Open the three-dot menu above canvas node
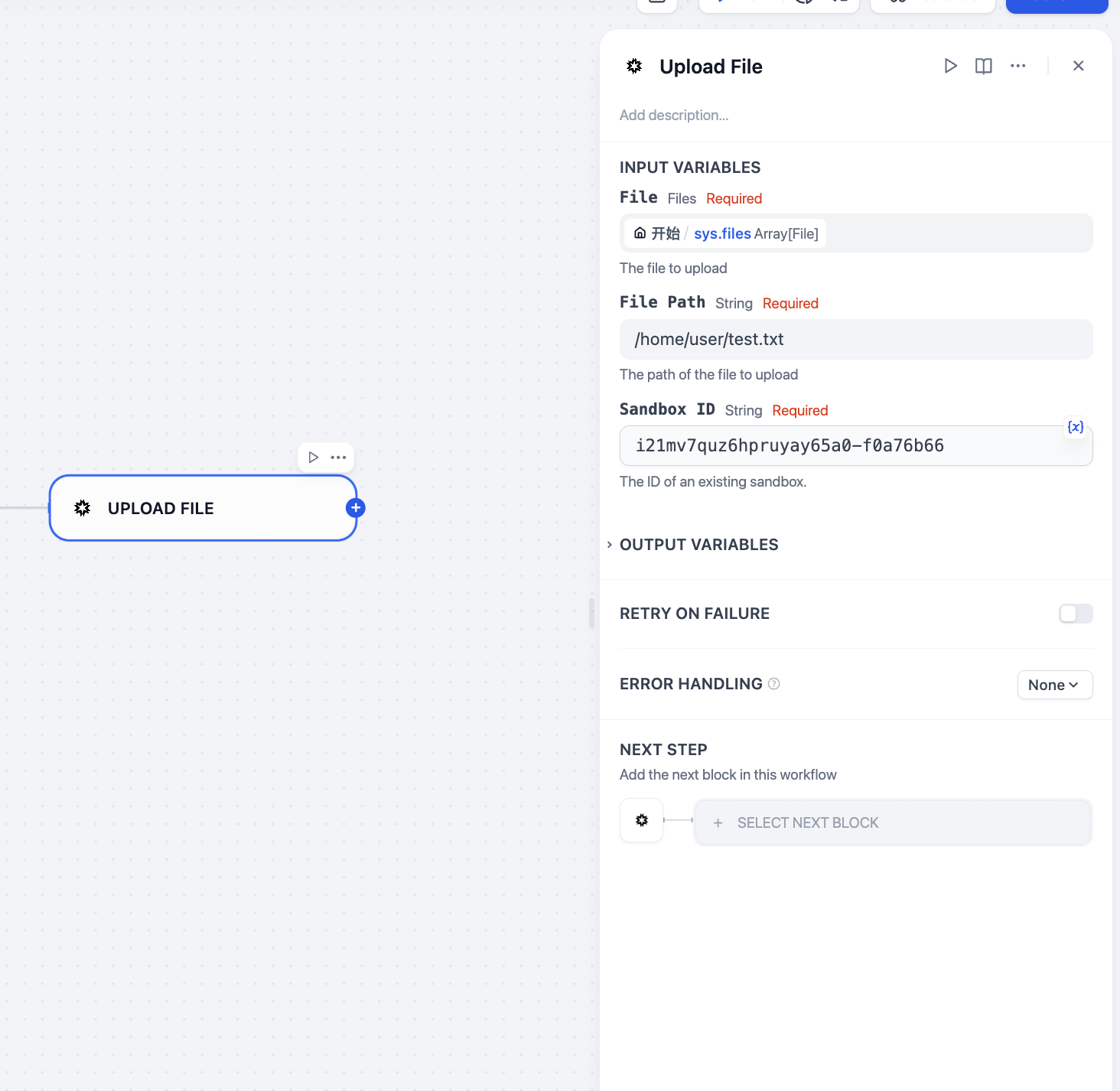Image resolution: width=1120 pixels, height=1091 pixels. [x=338, y=458]
